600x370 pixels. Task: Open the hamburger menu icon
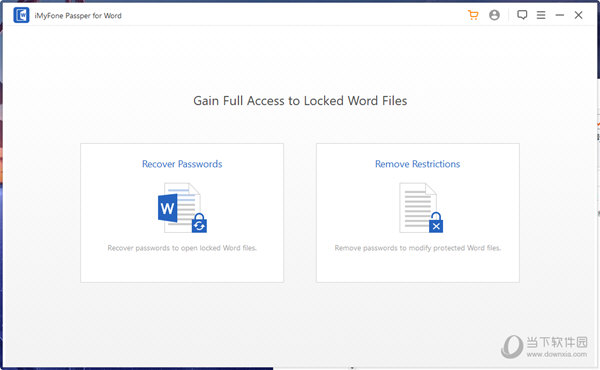tap(541, 15)
